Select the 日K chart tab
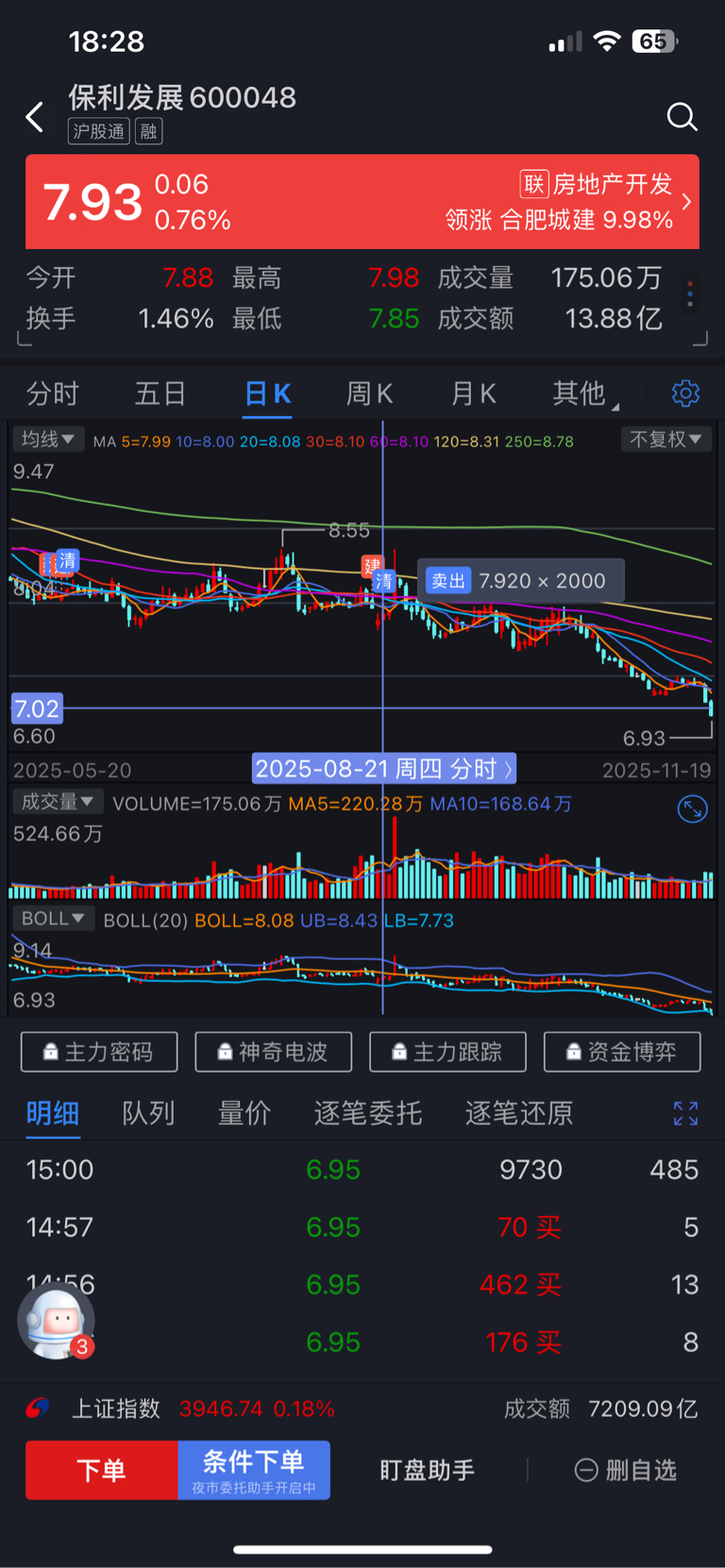 pyautogui.click(x=268, y=393)
